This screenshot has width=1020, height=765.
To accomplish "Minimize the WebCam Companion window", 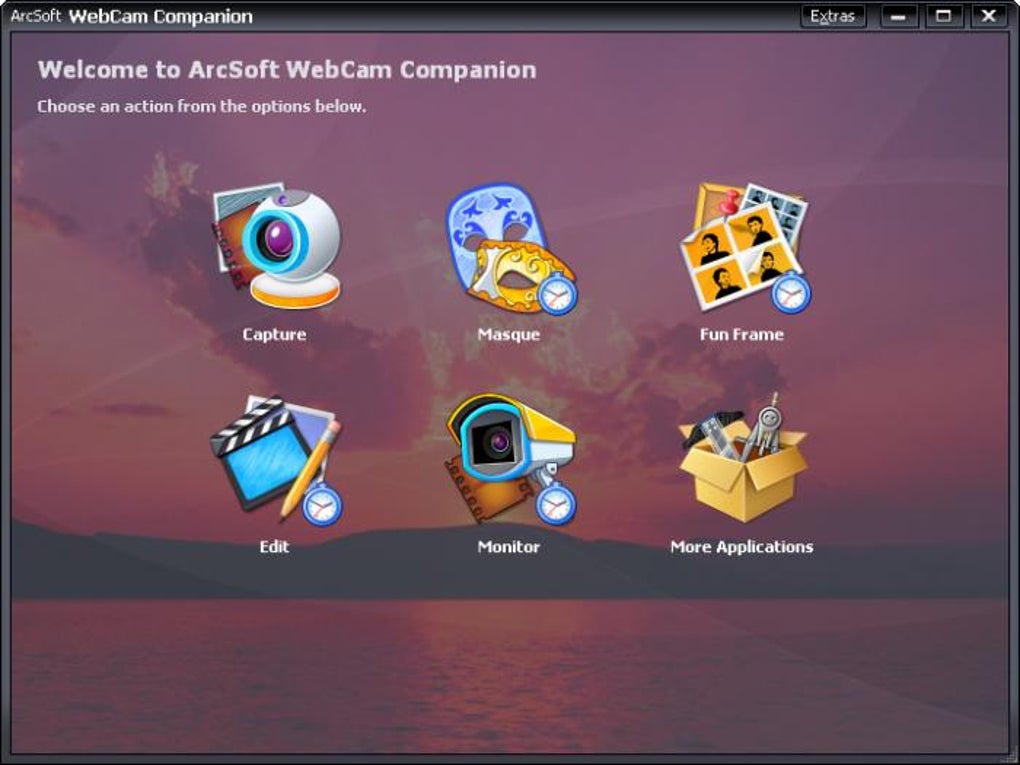I will tap(898, 16).
